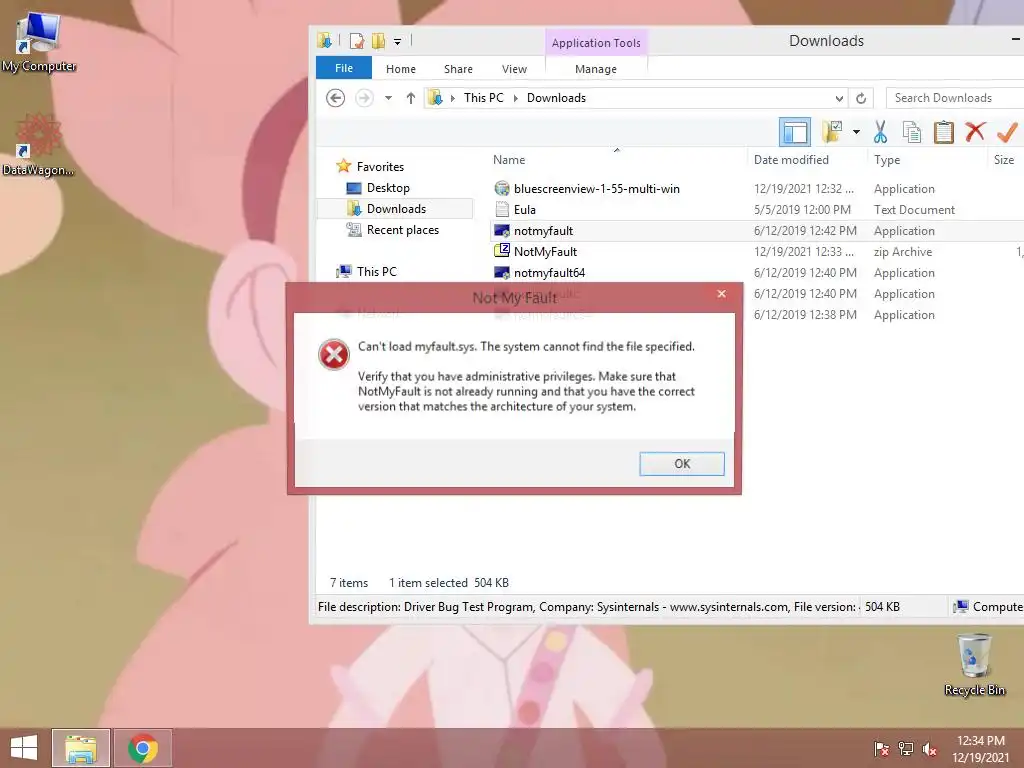Switch to the Home ribbon tab
The image size is (1024, 768).
400,69
